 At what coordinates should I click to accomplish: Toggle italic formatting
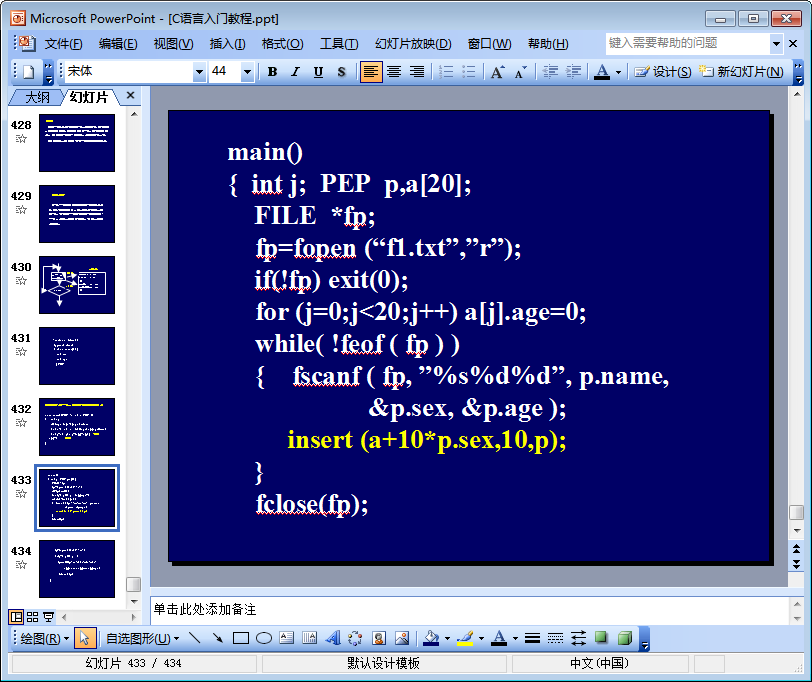[x=295, y=72]
